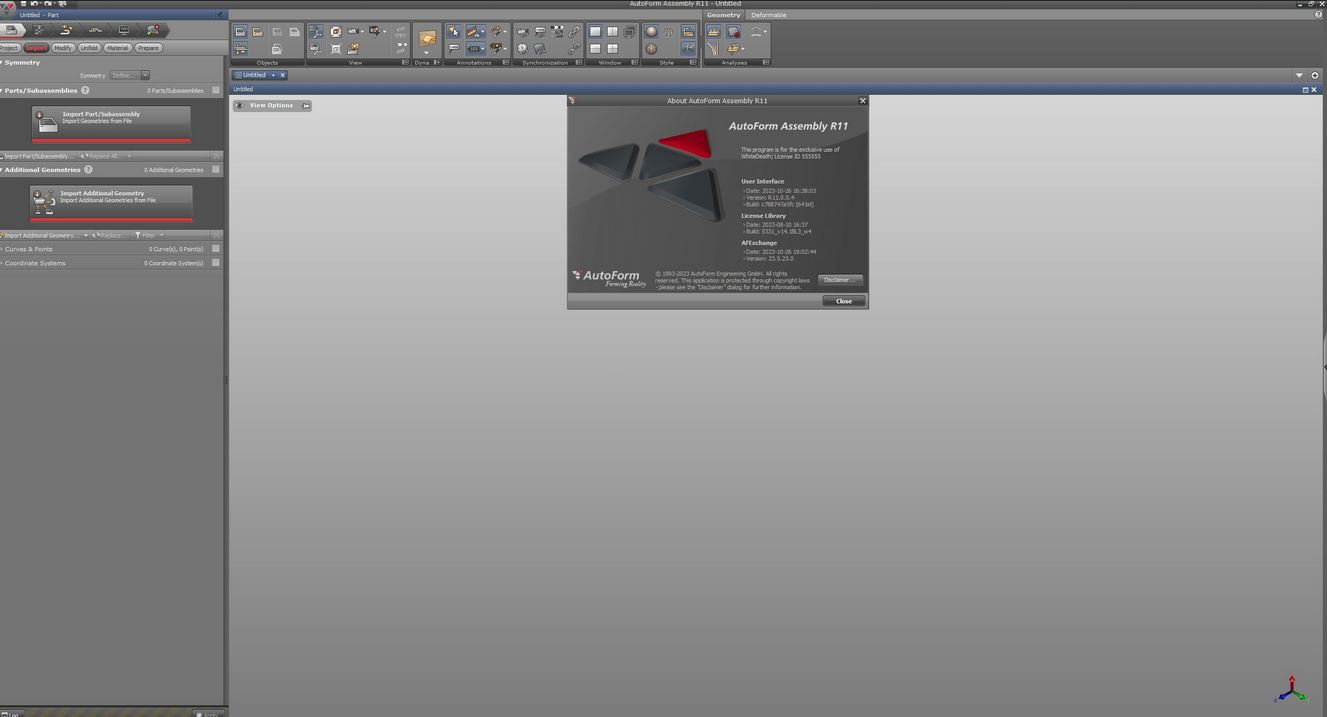Click the Log button at bottom left
The height and width of the screenshot is (717, 1327).
12,713
